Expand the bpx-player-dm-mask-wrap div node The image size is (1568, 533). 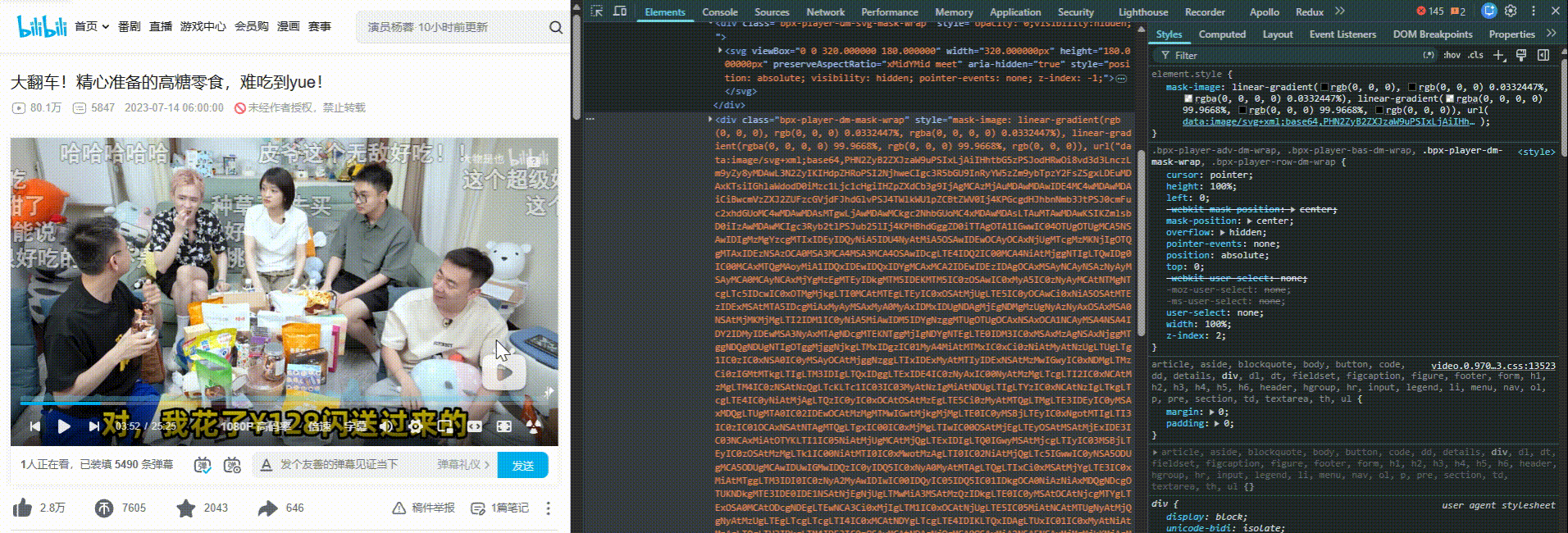tap(710, 120)
